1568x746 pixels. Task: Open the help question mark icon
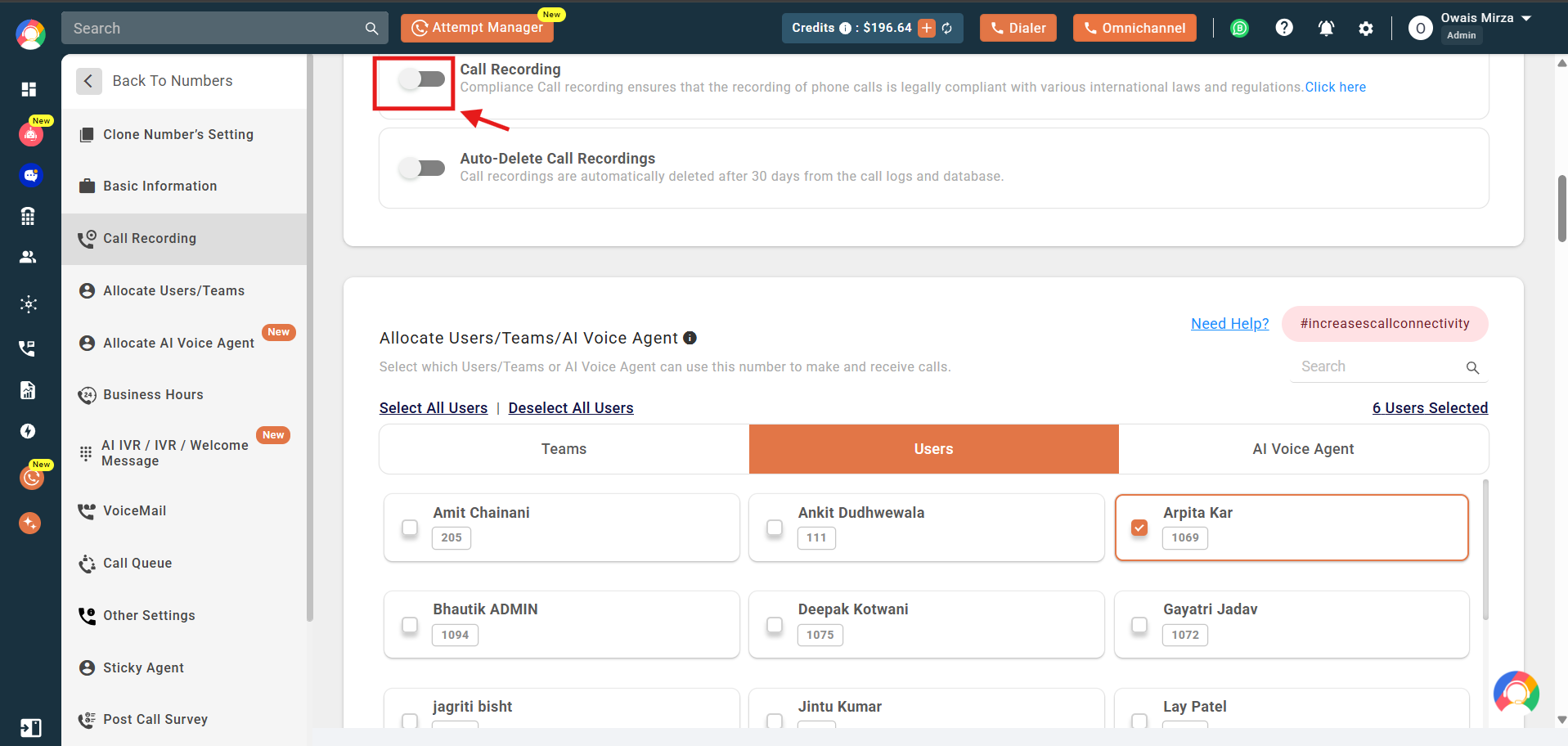1284,28
